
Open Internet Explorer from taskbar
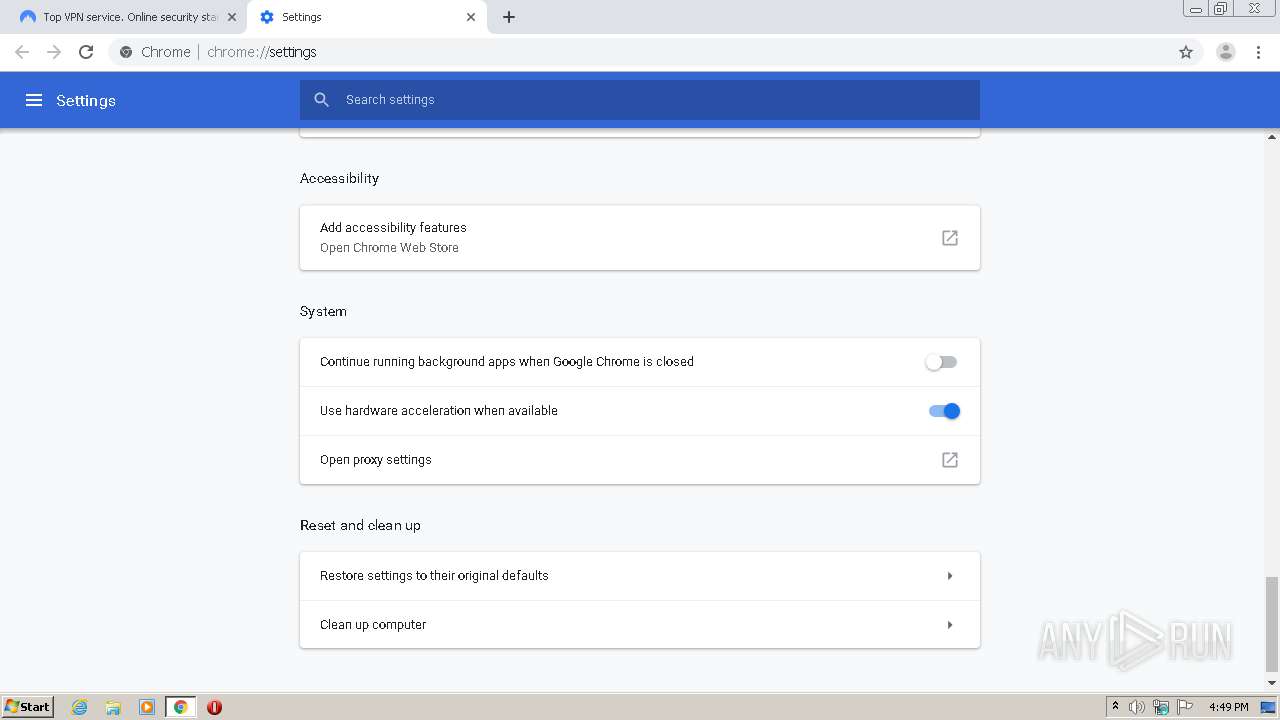pyautogui.click(x=80, y=707)
